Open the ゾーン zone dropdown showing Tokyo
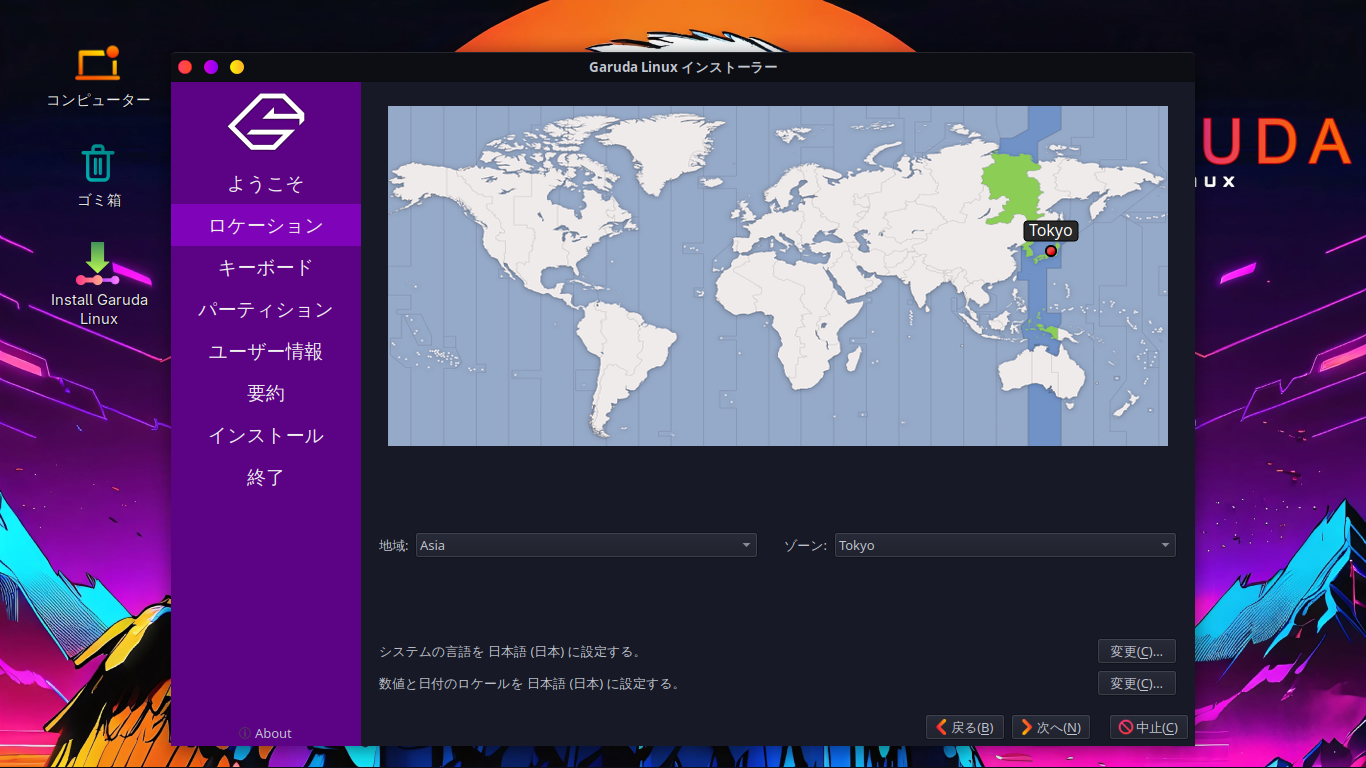The height and width of the screenshot is (768, 1366). pyautogui.click(x=1005, y=545)
